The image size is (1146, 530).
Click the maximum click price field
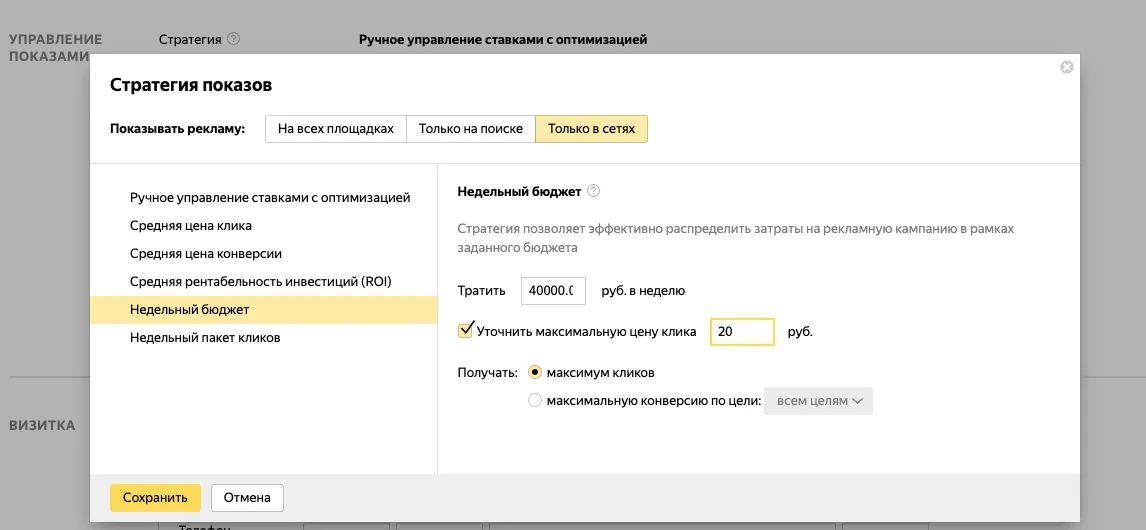tap(741, 332)
